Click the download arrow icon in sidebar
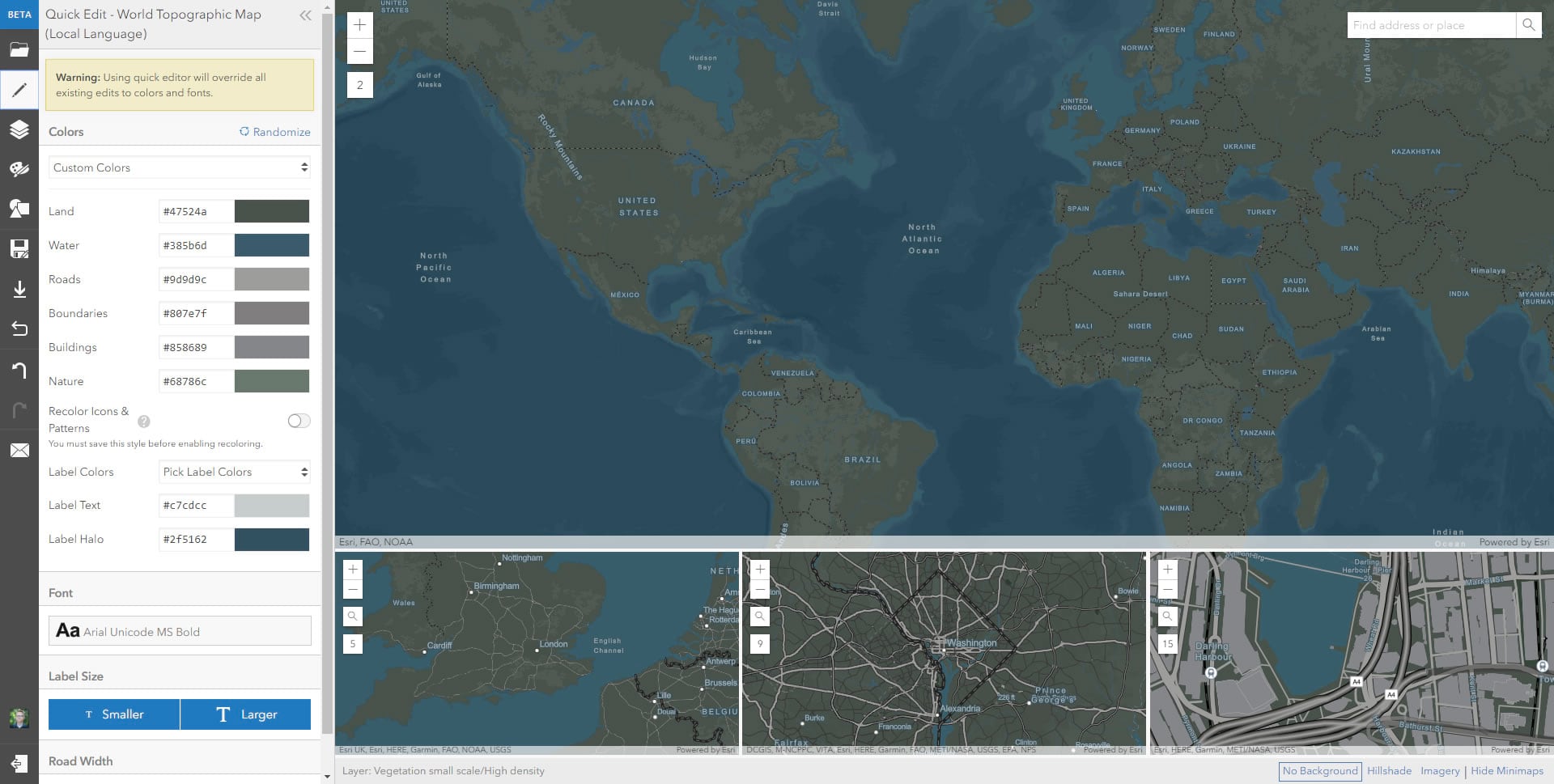 pos(19,289)
